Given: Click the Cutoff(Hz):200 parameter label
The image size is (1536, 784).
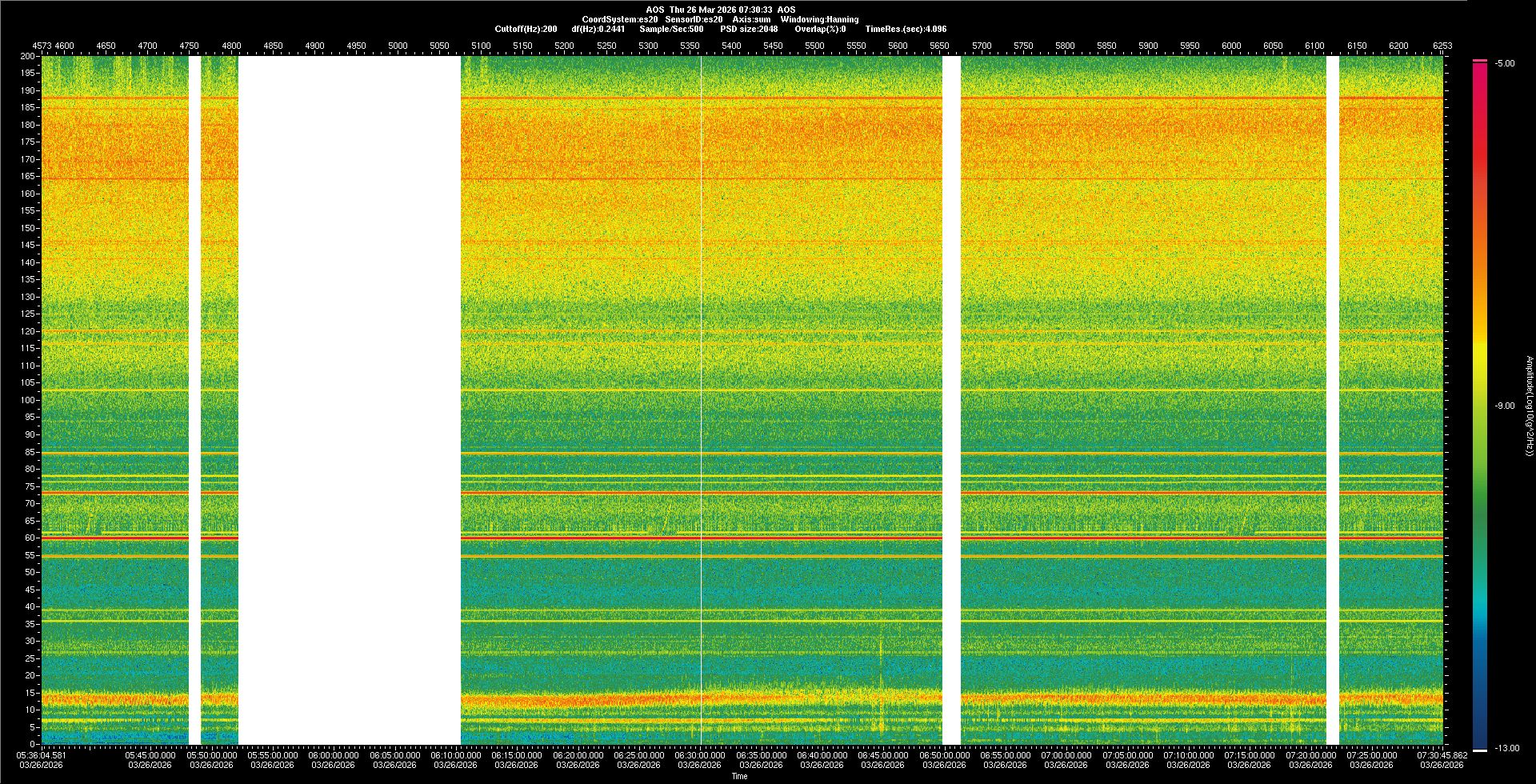Looking at the screenshot, I should pyautogui.click(x=526, y=29).
